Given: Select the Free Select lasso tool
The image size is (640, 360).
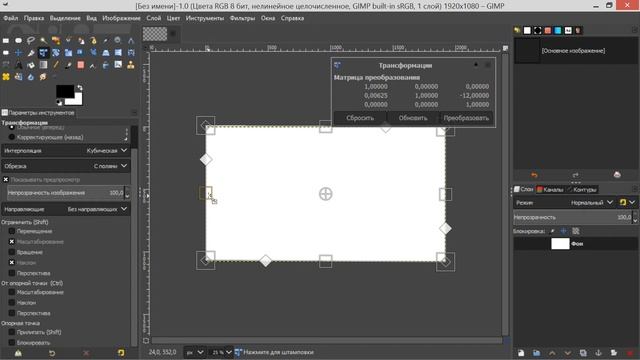Looking at the screenshot, I should click(x=31, y=40).
